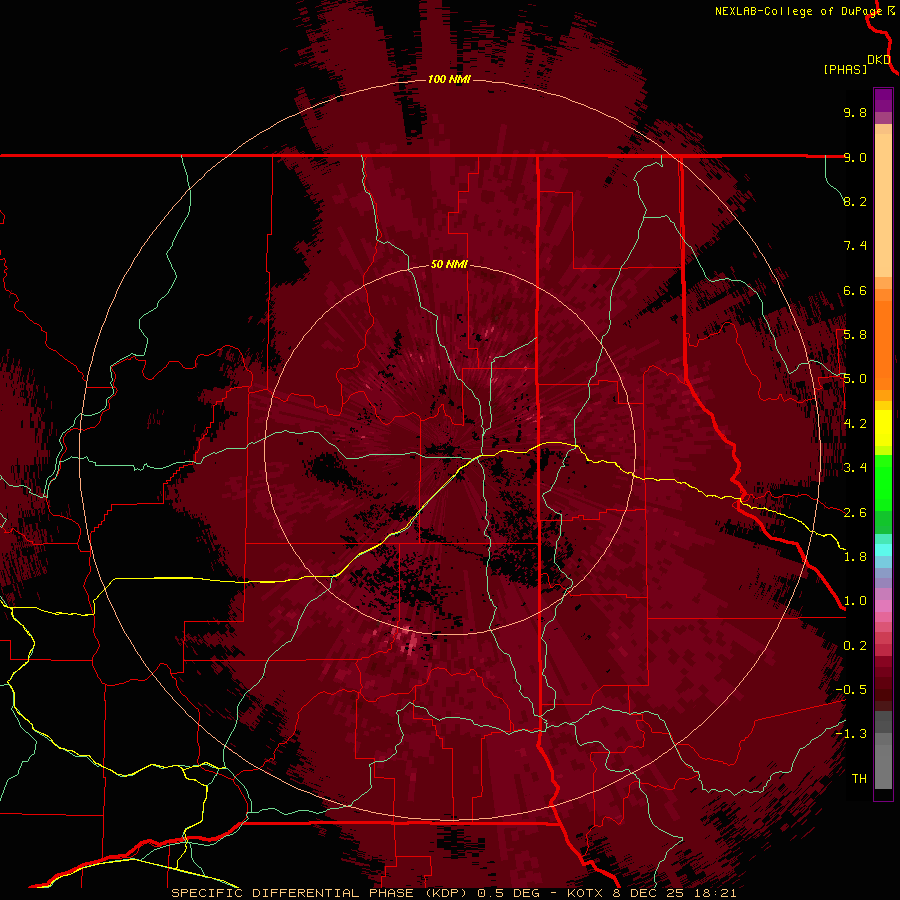This screenshot has width=900, height=900.
Task: Click the TH threshold label
Action: coord(859,779)
